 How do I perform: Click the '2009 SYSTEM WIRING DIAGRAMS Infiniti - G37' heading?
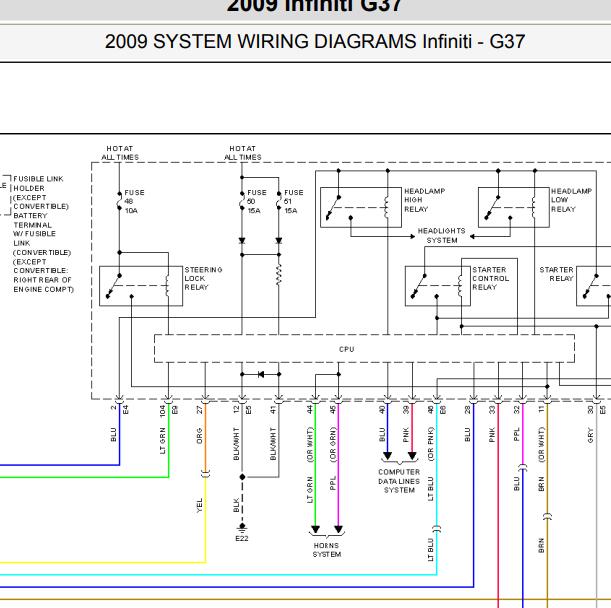[x=315, y=41]
